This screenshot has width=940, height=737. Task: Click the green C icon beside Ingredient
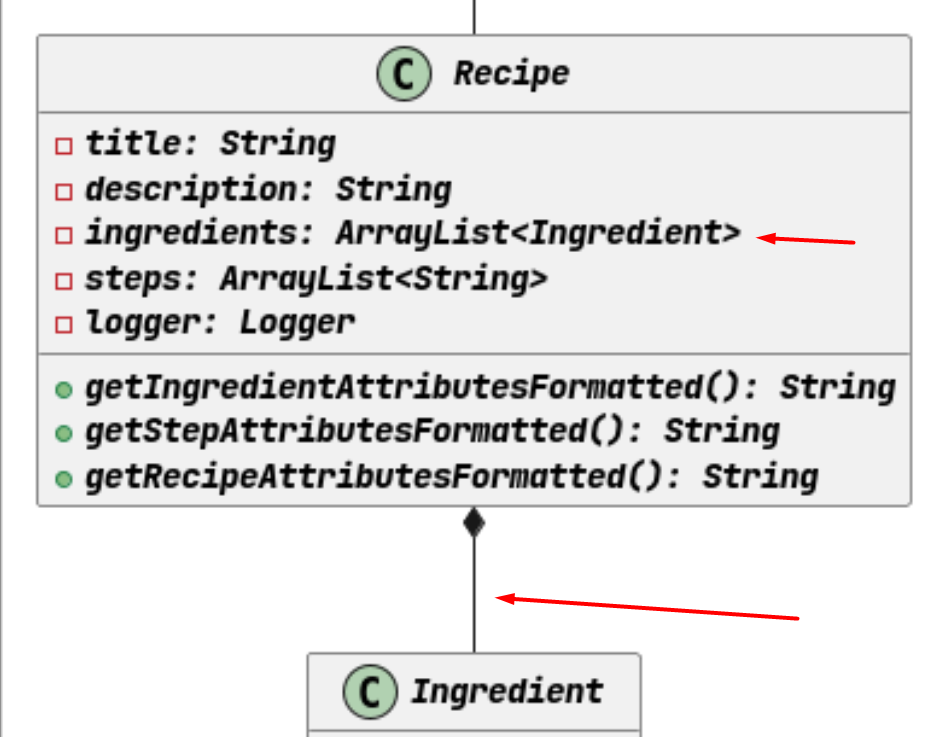pyautogui.click(x=370, y=691)
